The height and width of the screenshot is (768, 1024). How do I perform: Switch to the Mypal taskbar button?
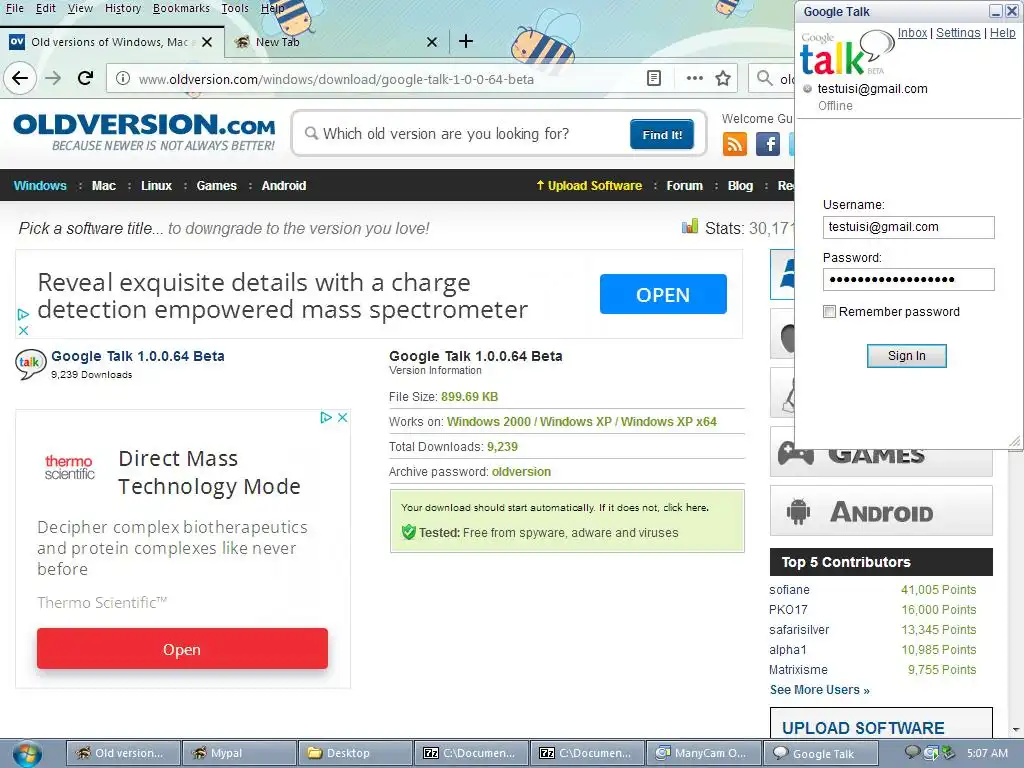point(239,753)
